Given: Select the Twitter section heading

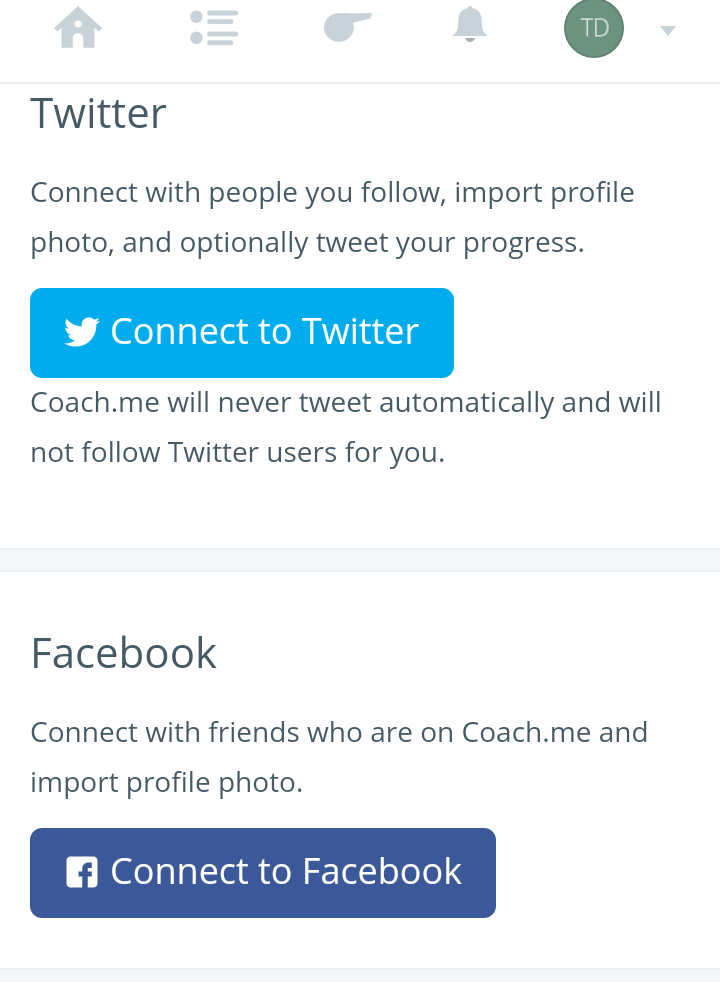Looking at the screenshot, I should click(98, 113).
